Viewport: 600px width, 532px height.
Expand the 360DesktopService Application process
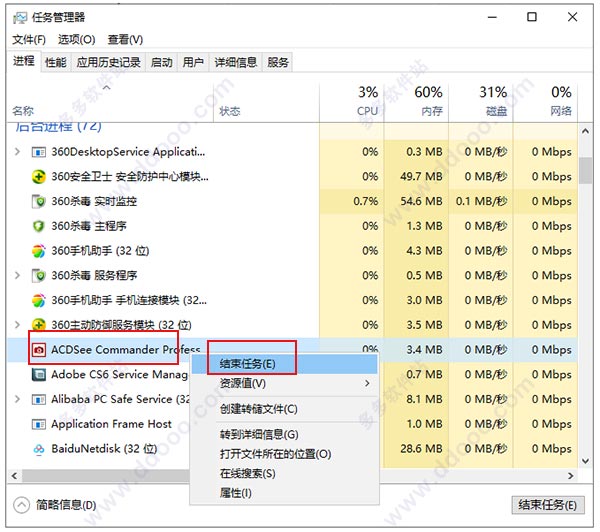pos(17,152)
